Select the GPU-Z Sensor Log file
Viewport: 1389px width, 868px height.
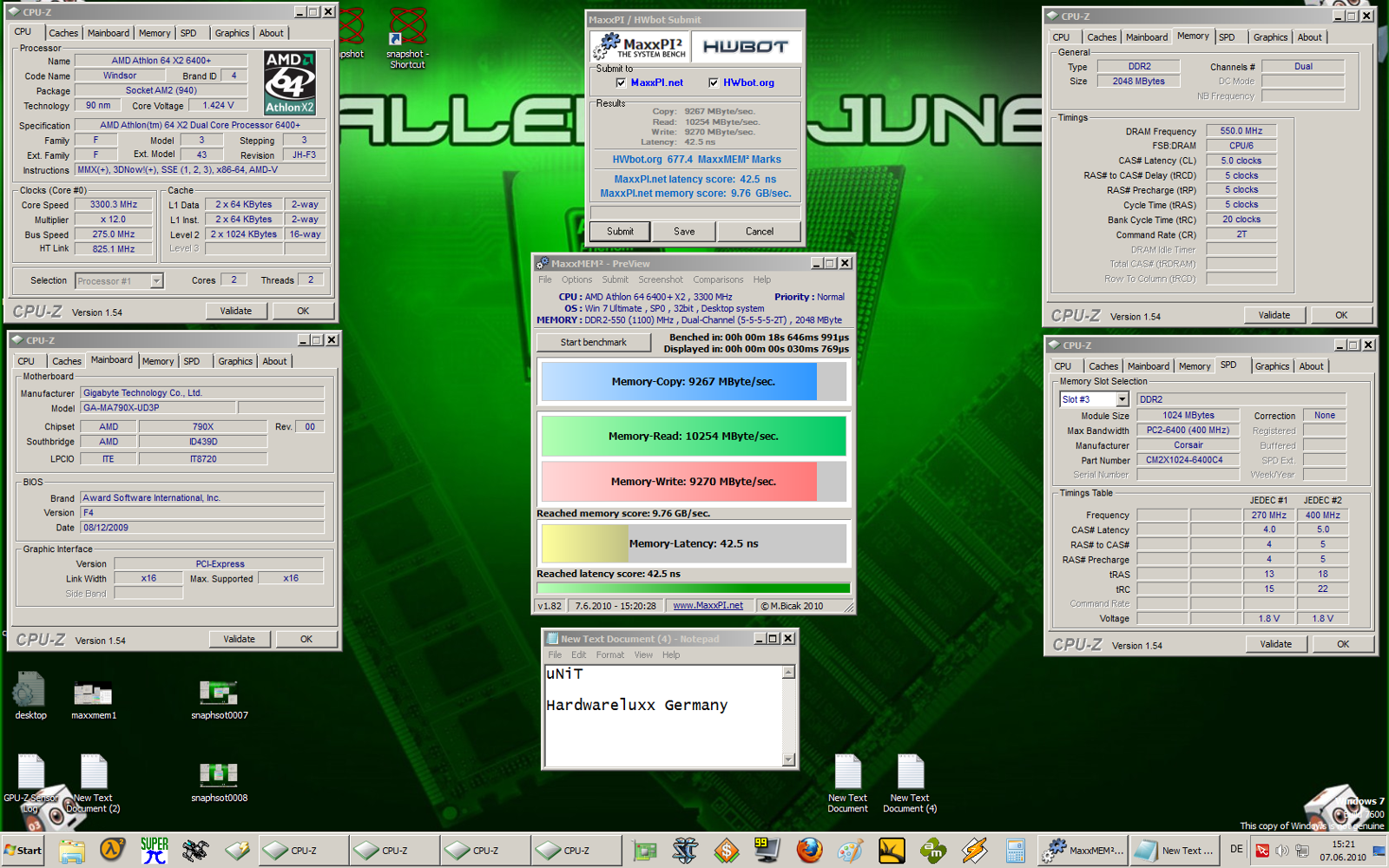pyautogui.click(x=30, y=783)
